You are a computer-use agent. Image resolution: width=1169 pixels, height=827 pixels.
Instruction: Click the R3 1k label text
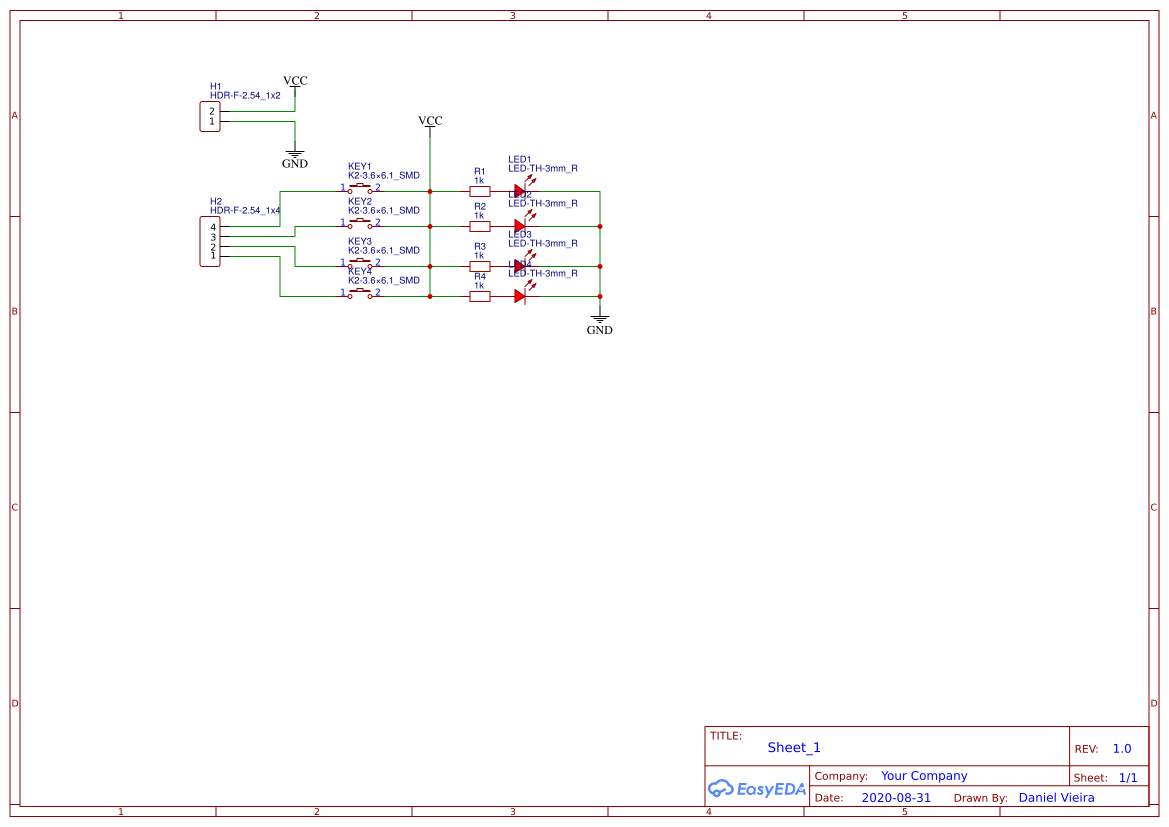coord(480,250)
